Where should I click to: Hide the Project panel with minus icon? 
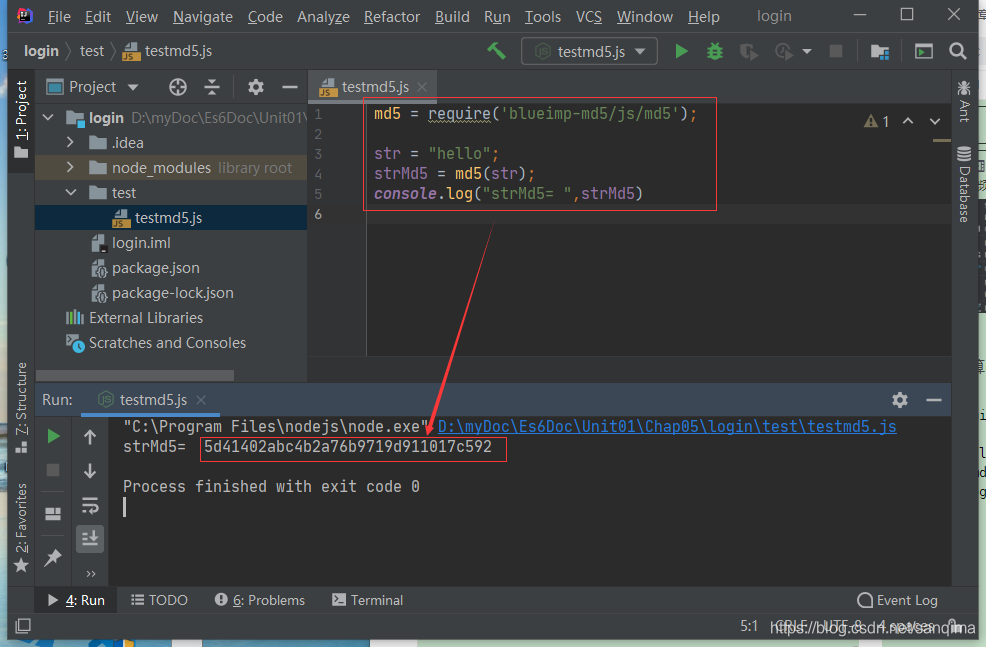(290, 87)
